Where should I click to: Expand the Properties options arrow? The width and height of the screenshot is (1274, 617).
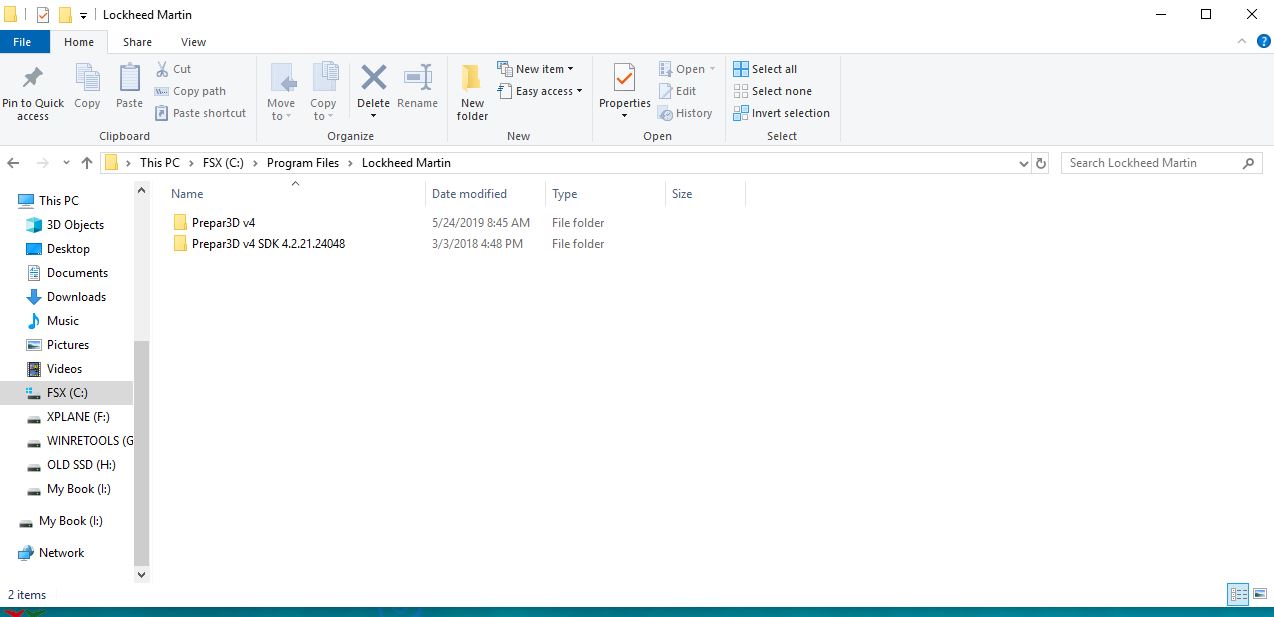(x=625, y=116)
